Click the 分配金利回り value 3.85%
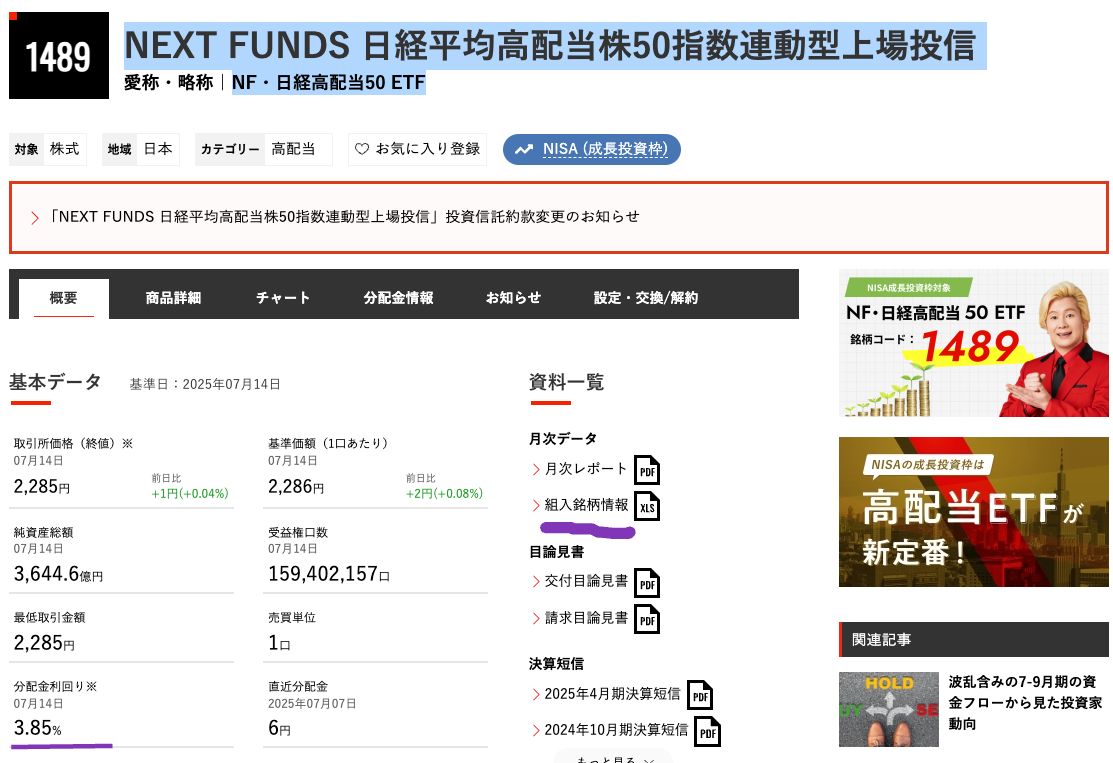This screenshot has height=763, width=1113. (38, 728)
